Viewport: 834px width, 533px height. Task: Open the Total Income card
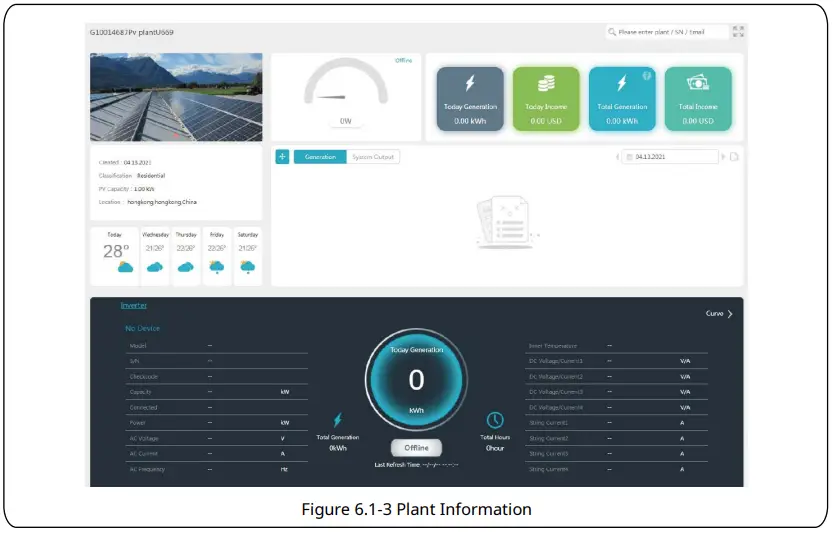[698, 99]
